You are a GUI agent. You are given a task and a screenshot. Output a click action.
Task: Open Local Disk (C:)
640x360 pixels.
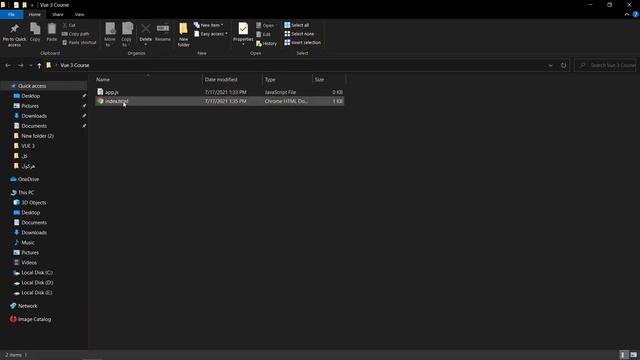click(37, 273)
